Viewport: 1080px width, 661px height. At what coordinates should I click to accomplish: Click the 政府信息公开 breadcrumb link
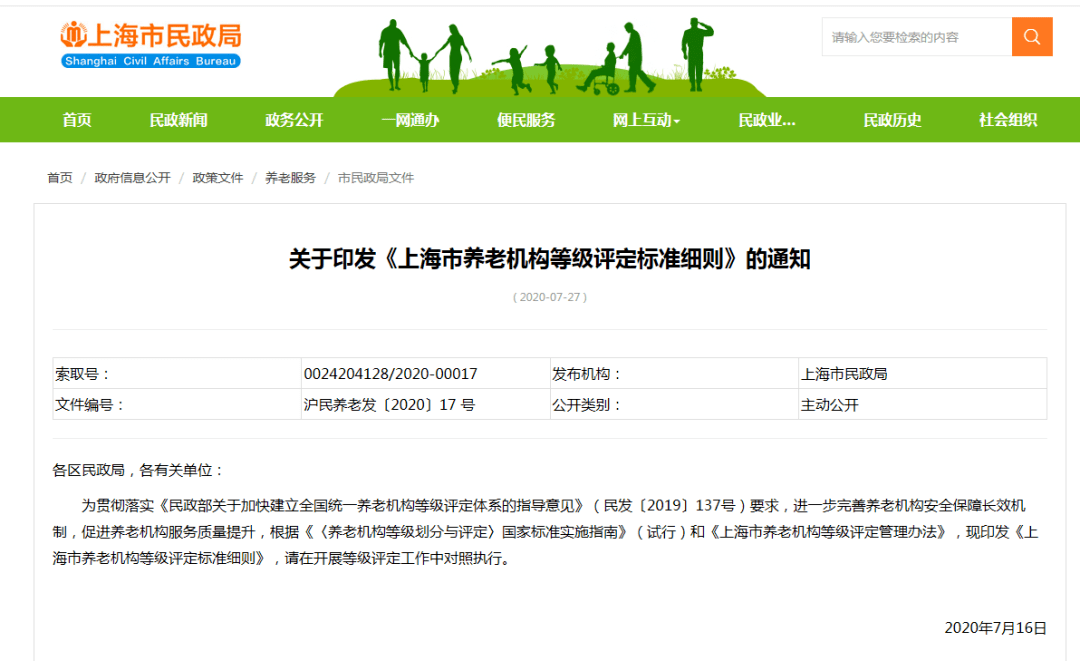click(x=132, y=178)
